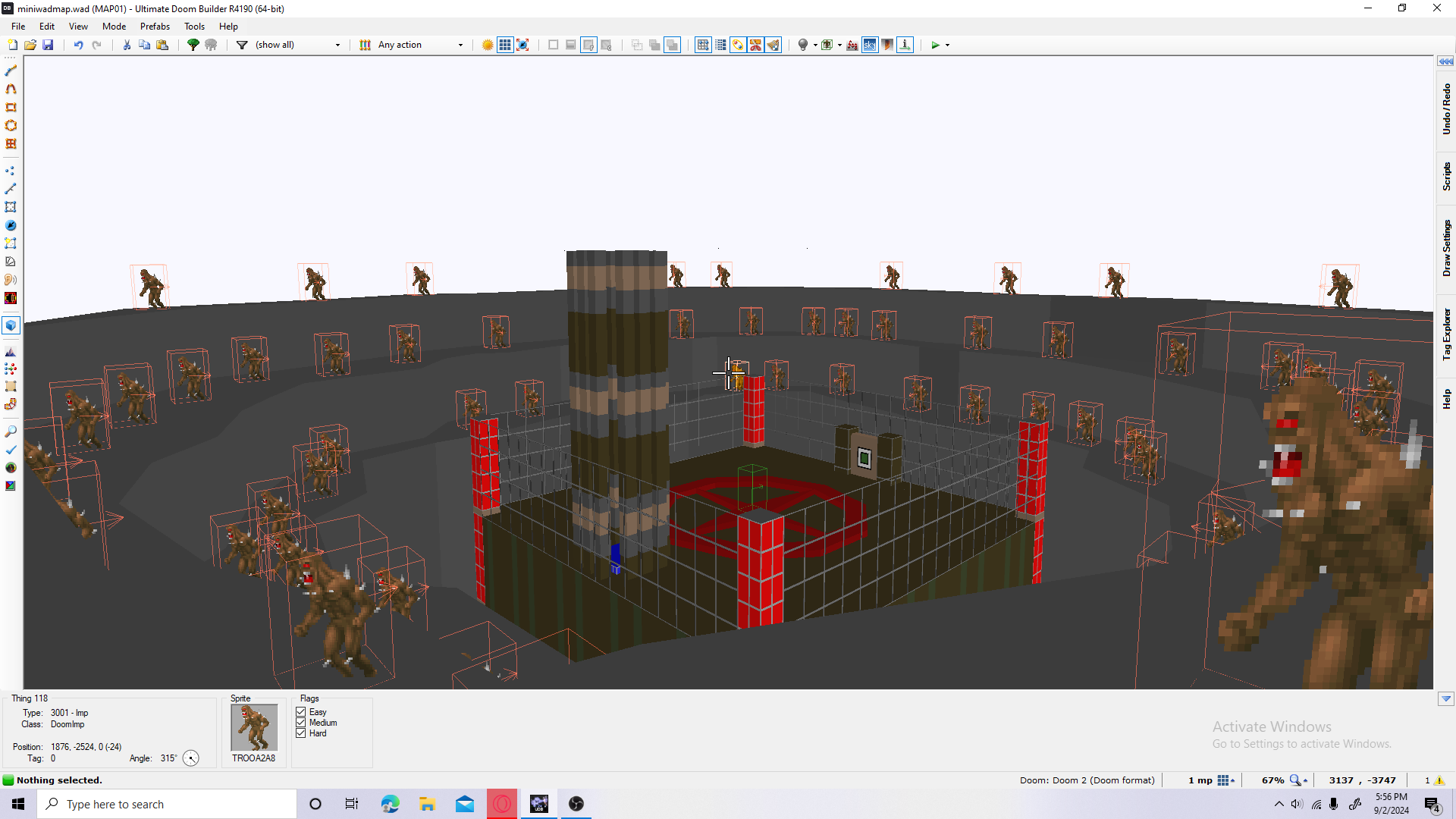Open the View menu
The height and width of the screenshot is (819, 1456).
(x=78, y=26)
